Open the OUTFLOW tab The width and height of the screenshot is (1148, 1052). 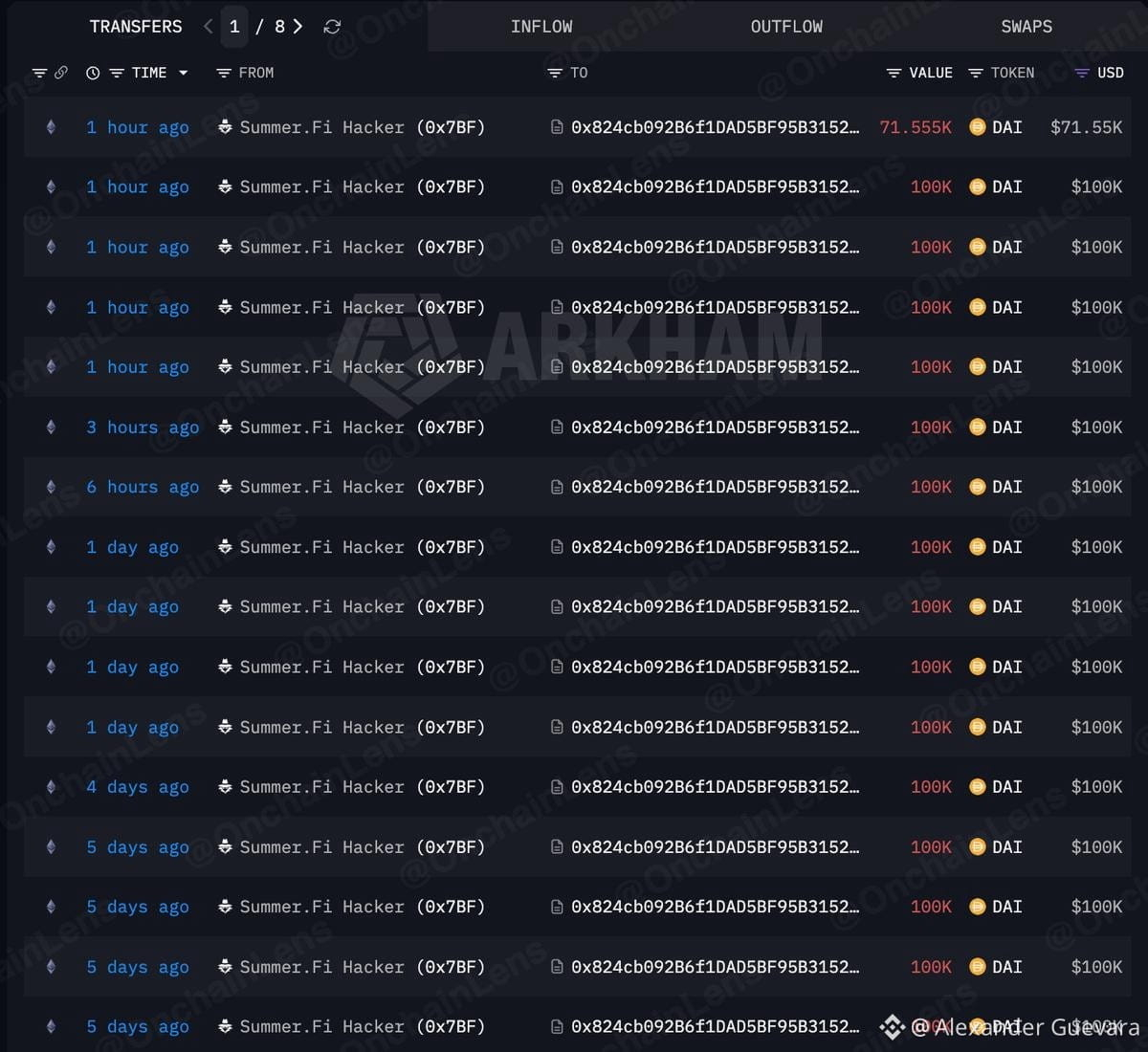tap(786, 27)
